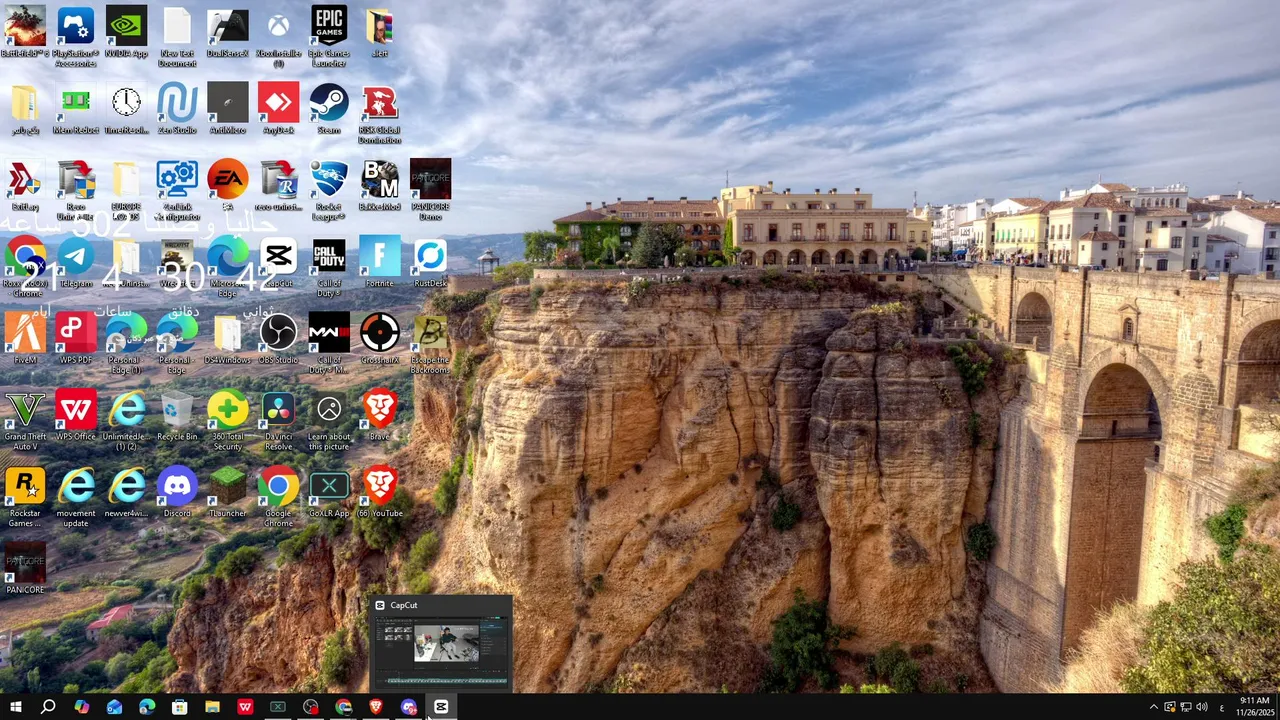Open the Google Chrome desktop shortcut

pyautogui.click(x=278, y=497)
